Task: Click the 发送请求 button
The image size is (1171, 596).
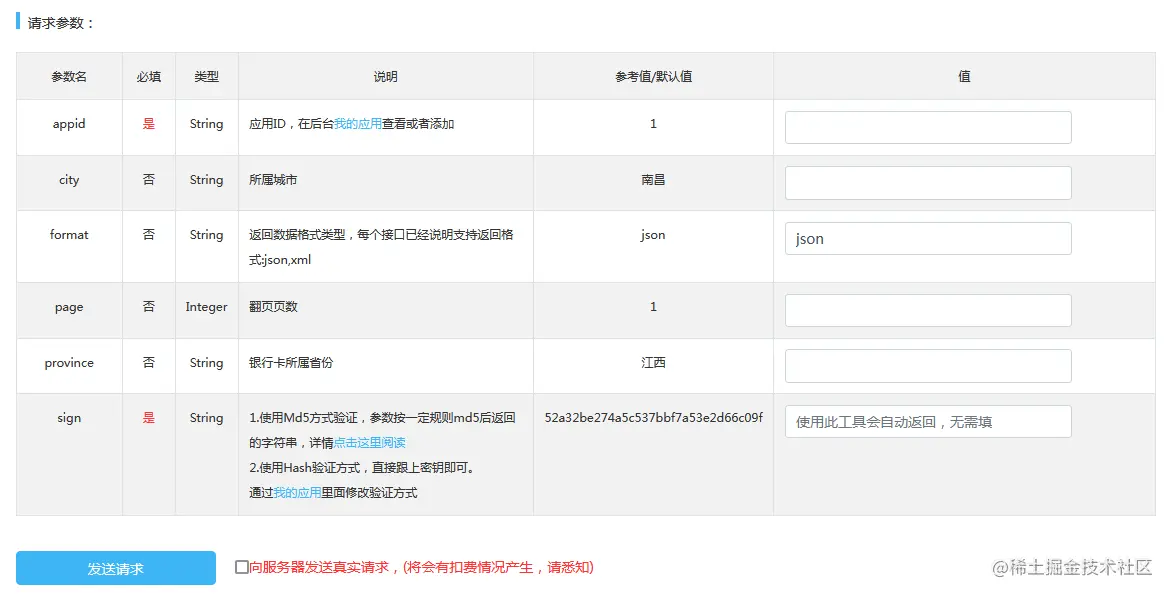Action: (x=116, y=568)
